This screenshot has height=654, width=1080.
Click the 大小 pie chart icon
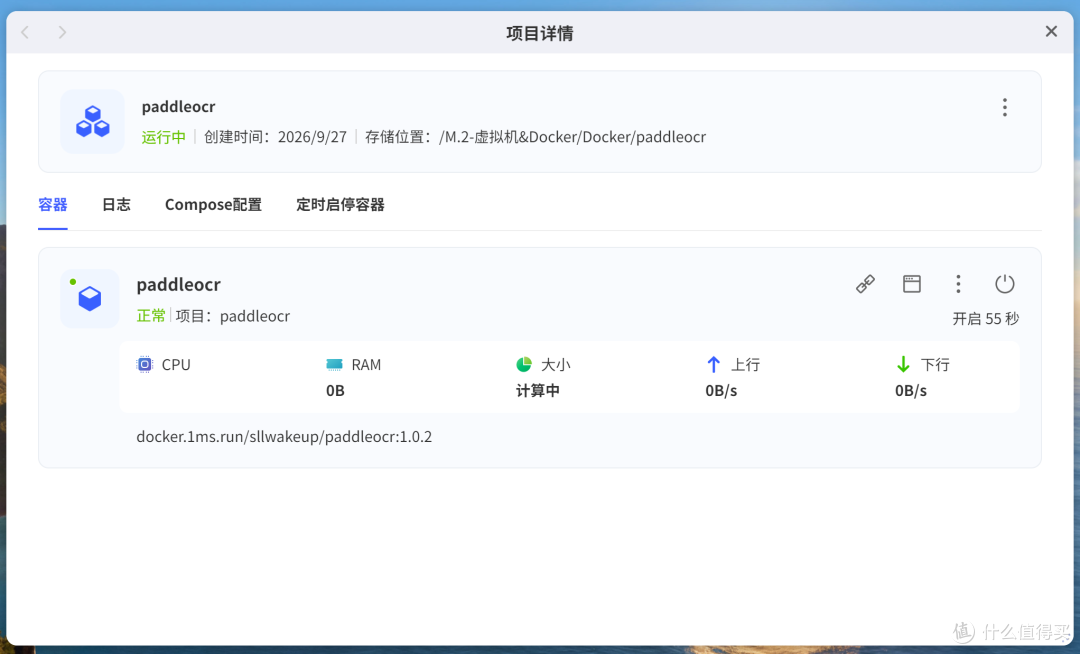pyautogui.click(x=524, y=364)
